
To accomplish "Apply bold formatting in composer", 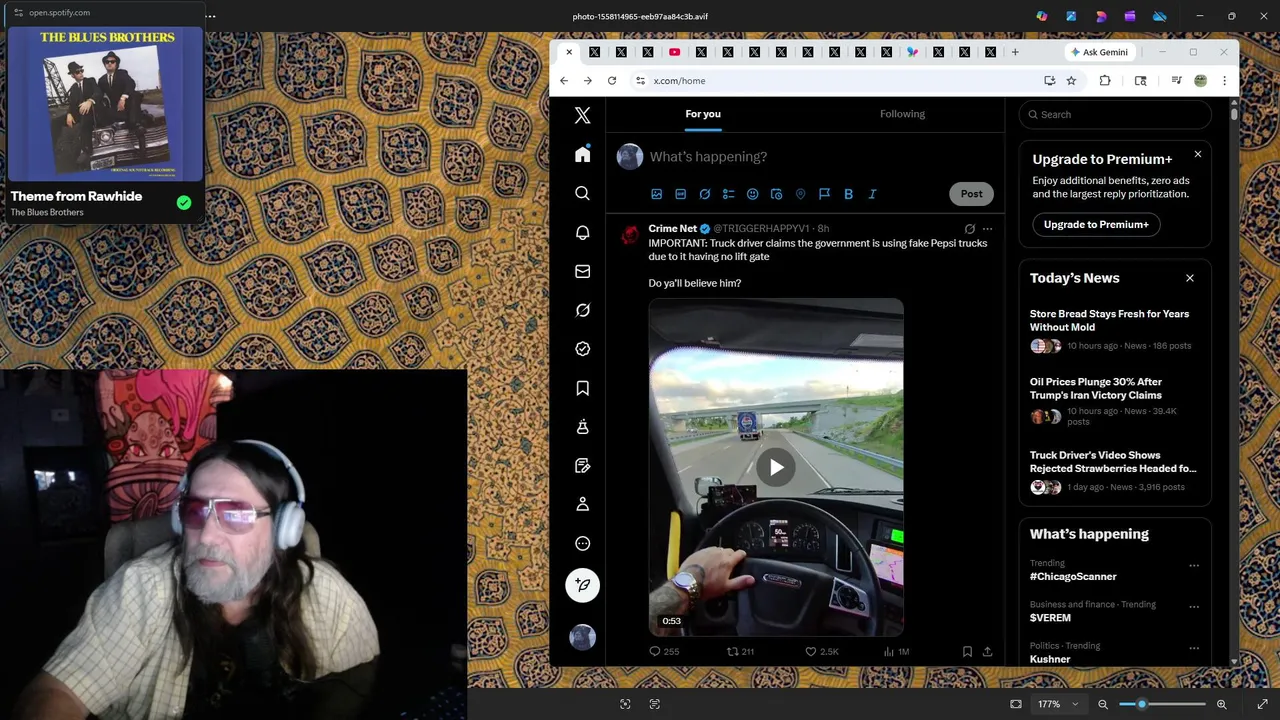I will click(x=848, y=194).
